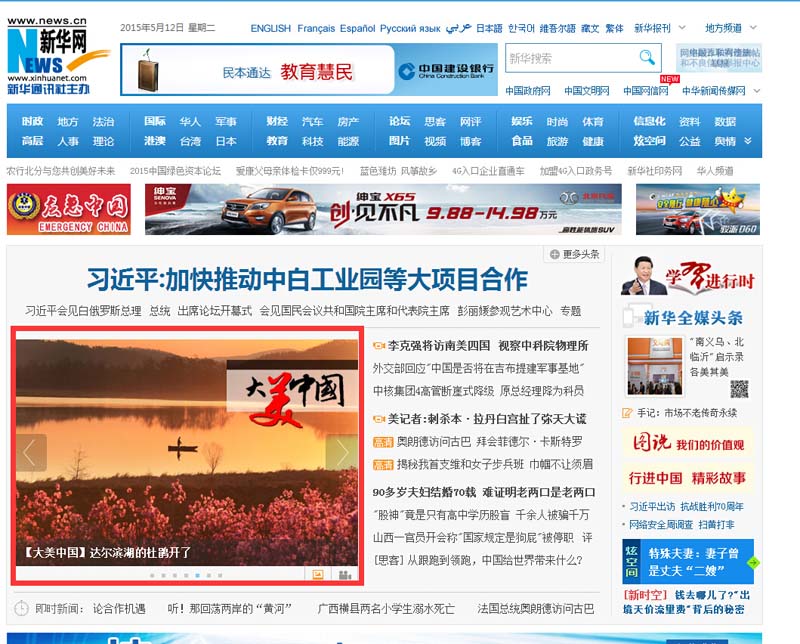Click the QR code image in sidebar
Screen dimensions: 800x644
[739, 388]
